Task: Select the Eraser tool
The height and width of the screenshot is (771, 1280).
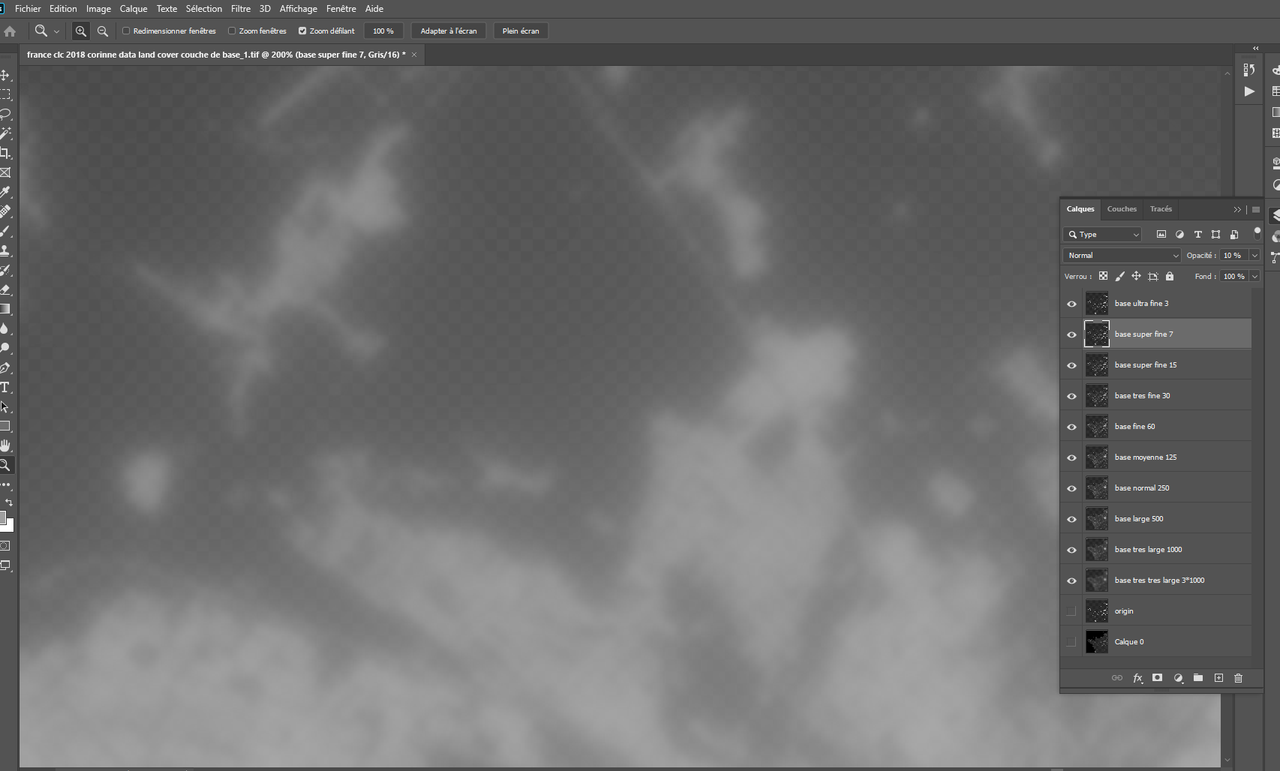Action: click(5, 290)
